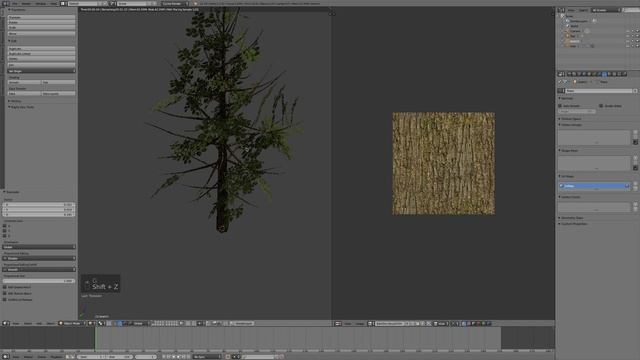Image resolution: width=640 pixels, height=360 pixels.
Task: Toggle the constraint axis Y checkbox
Action: (x=4, y=231)
